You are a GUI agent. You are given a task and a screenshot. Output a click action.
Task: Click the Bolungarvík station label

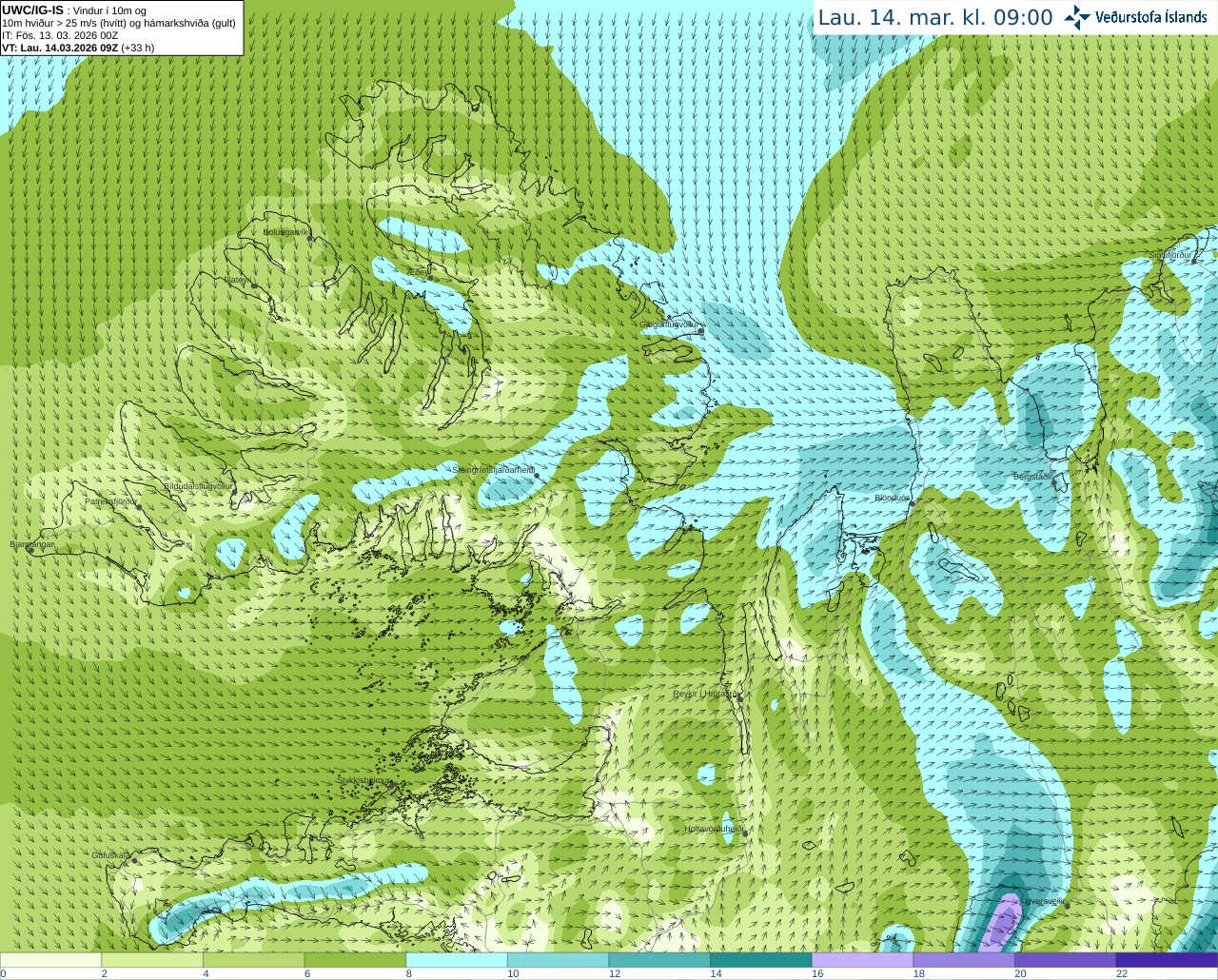(286, 232)
